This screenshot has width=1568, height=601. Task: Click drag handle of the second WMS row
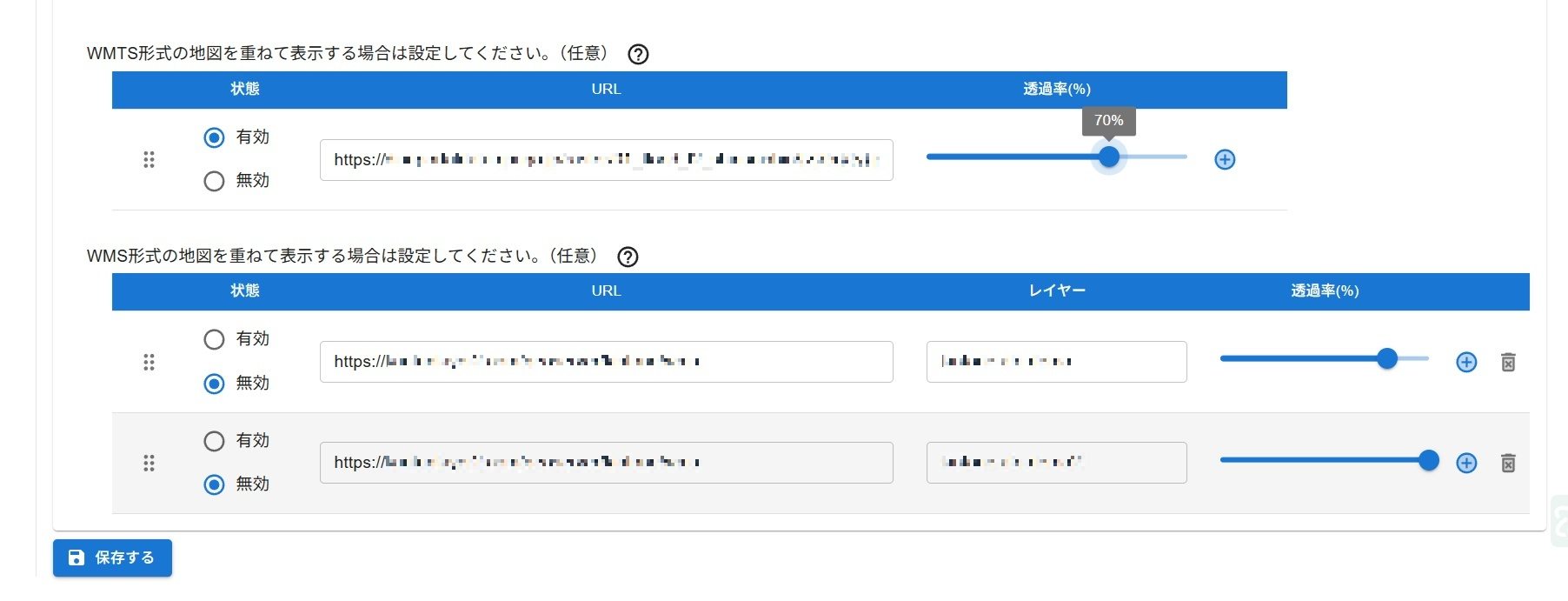(x=149, y=463)
